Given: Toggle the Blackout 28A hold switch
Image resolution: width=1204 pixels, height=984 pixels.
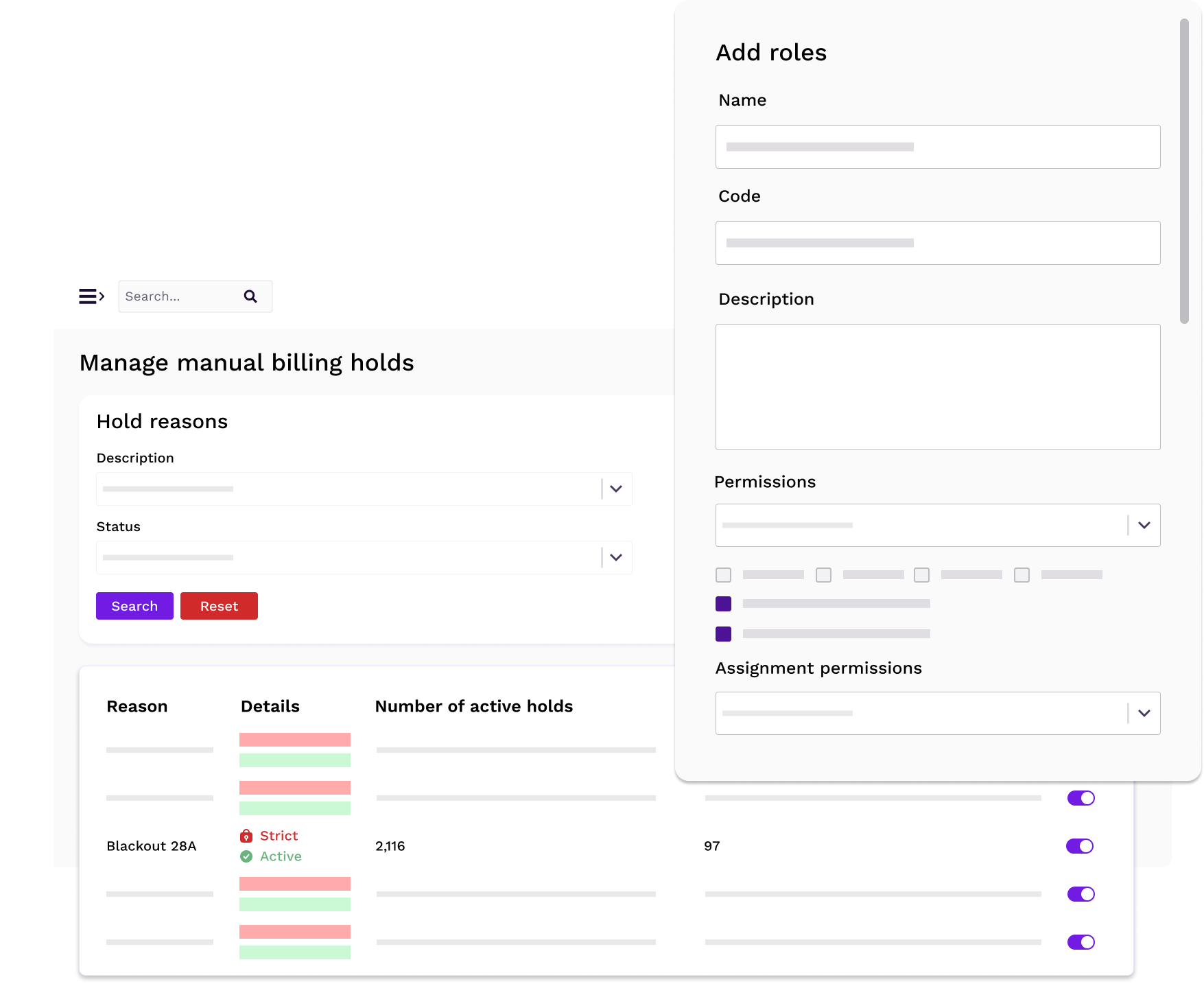Looking at the screenshot, I should click(x=1080, y=846).
